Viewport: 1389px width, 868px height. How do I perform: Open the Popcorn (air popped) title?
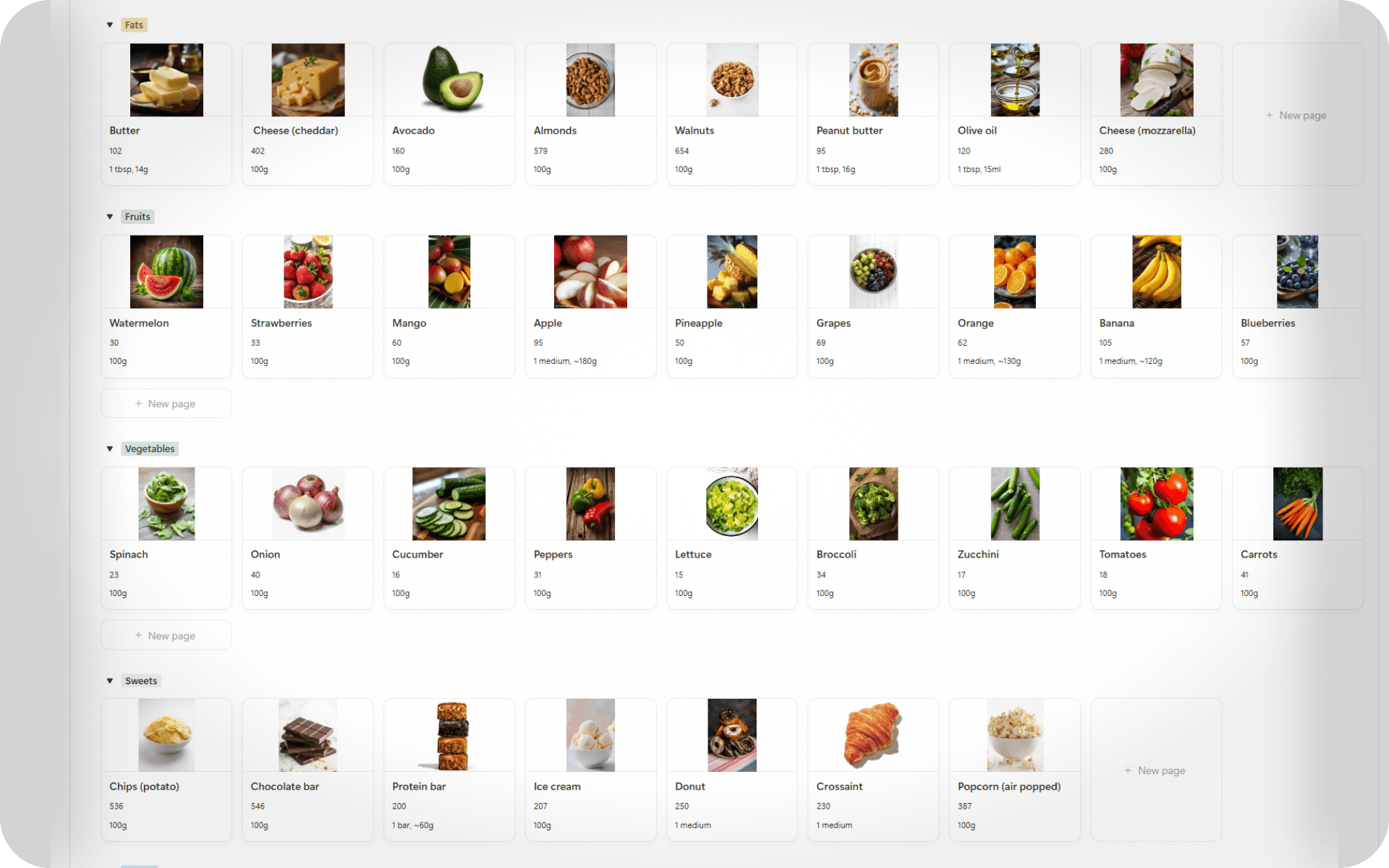tap(1008, 787)
